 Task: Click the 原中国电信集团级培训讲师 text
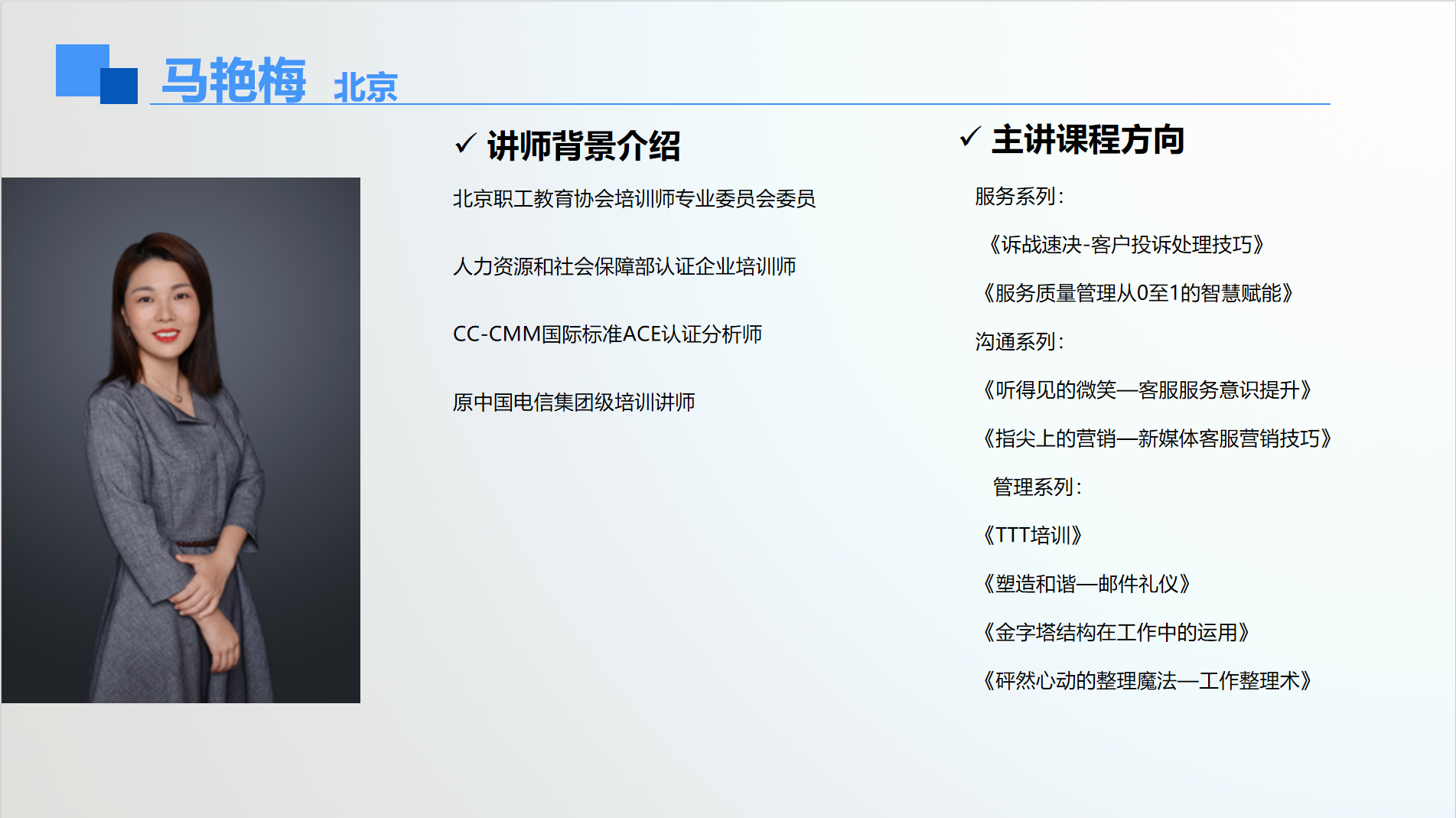point(574,402)
